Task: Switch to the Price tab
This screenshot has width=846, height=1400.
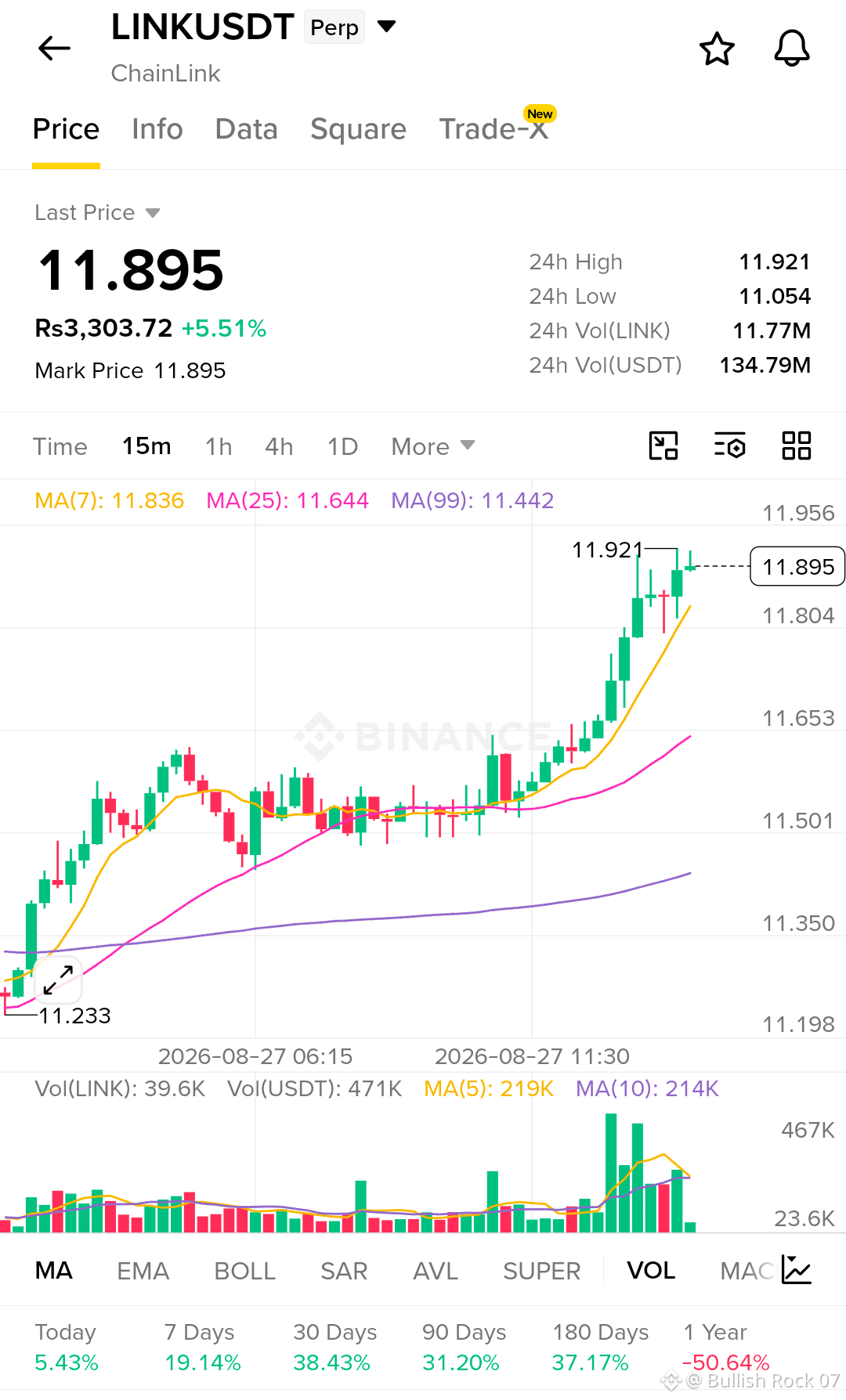Action: tap(66, 129)
